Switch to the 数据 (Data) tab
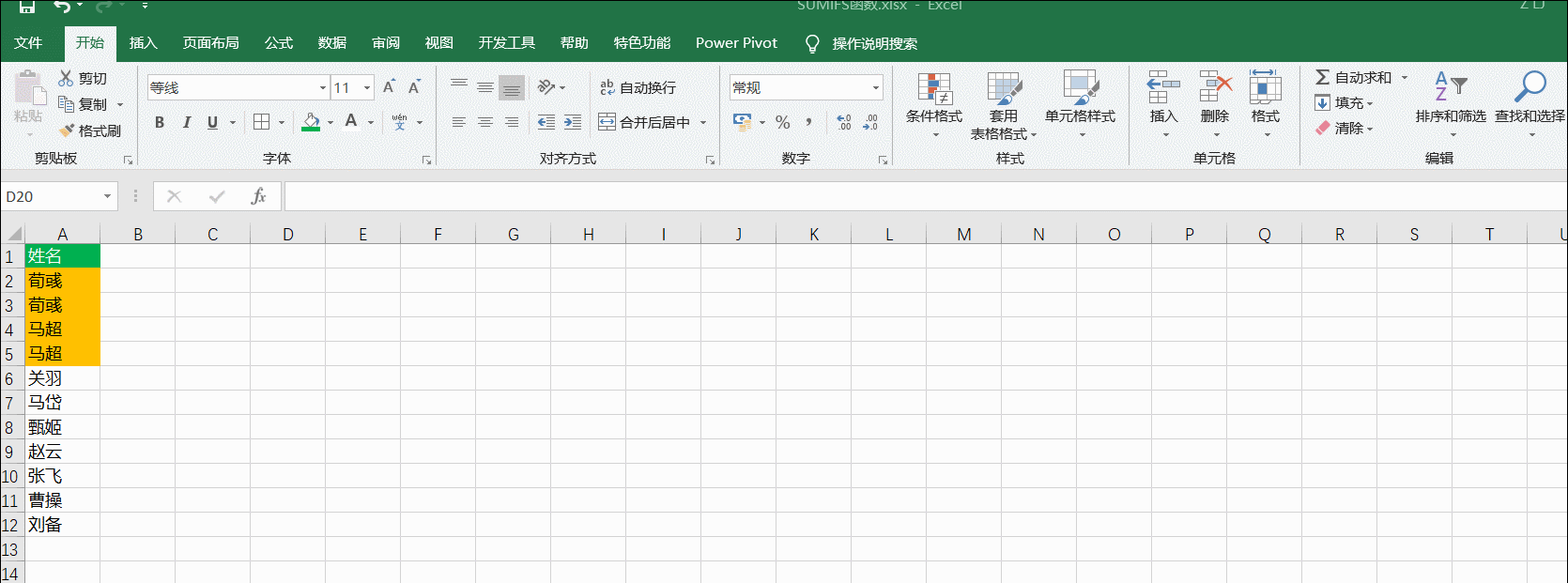Viewport: 1568px width, 583px height. click(331, 43)
